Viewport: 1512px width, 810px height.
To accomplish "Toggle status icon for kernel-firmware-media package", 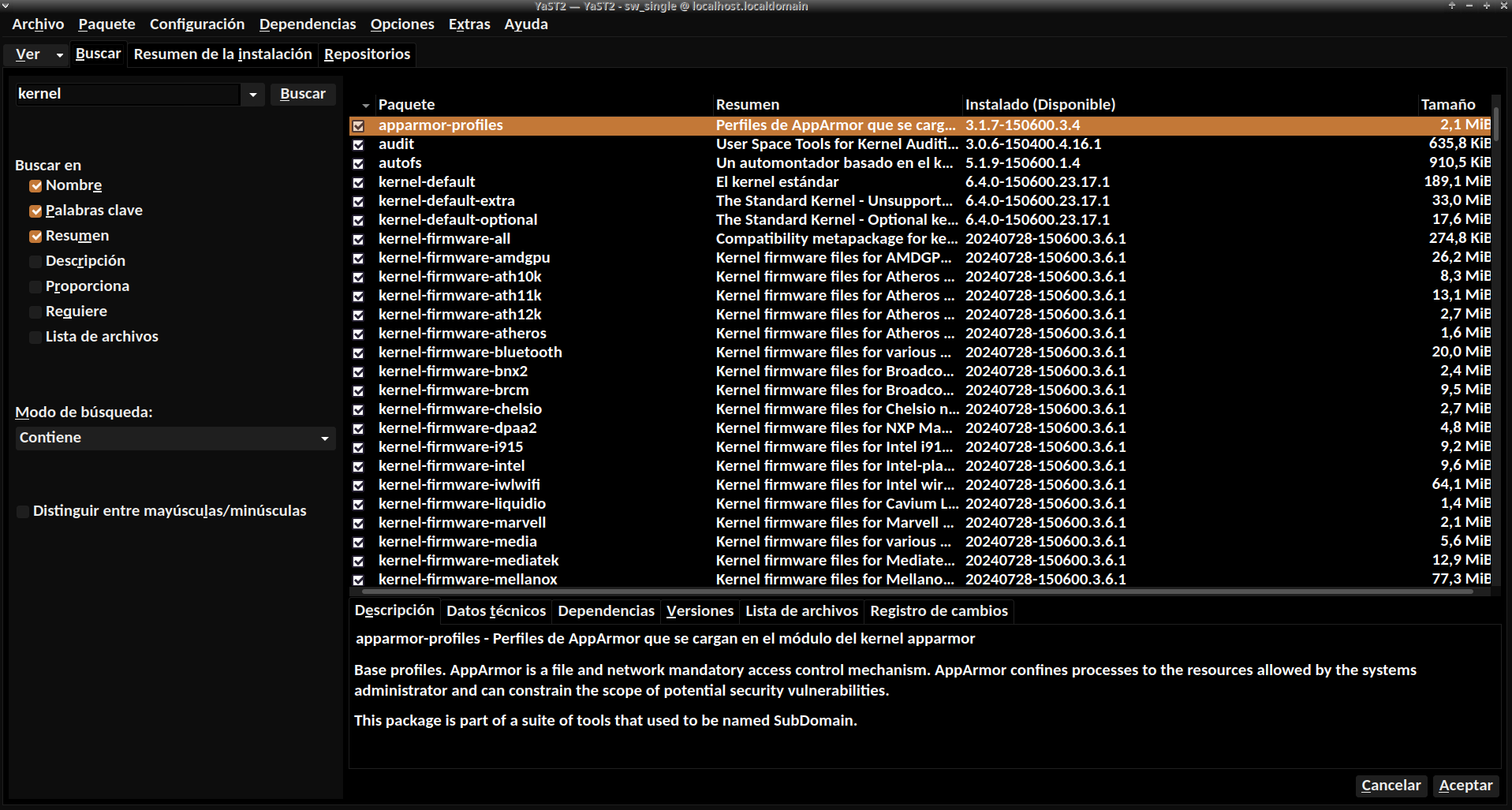I will click(358, 542).
